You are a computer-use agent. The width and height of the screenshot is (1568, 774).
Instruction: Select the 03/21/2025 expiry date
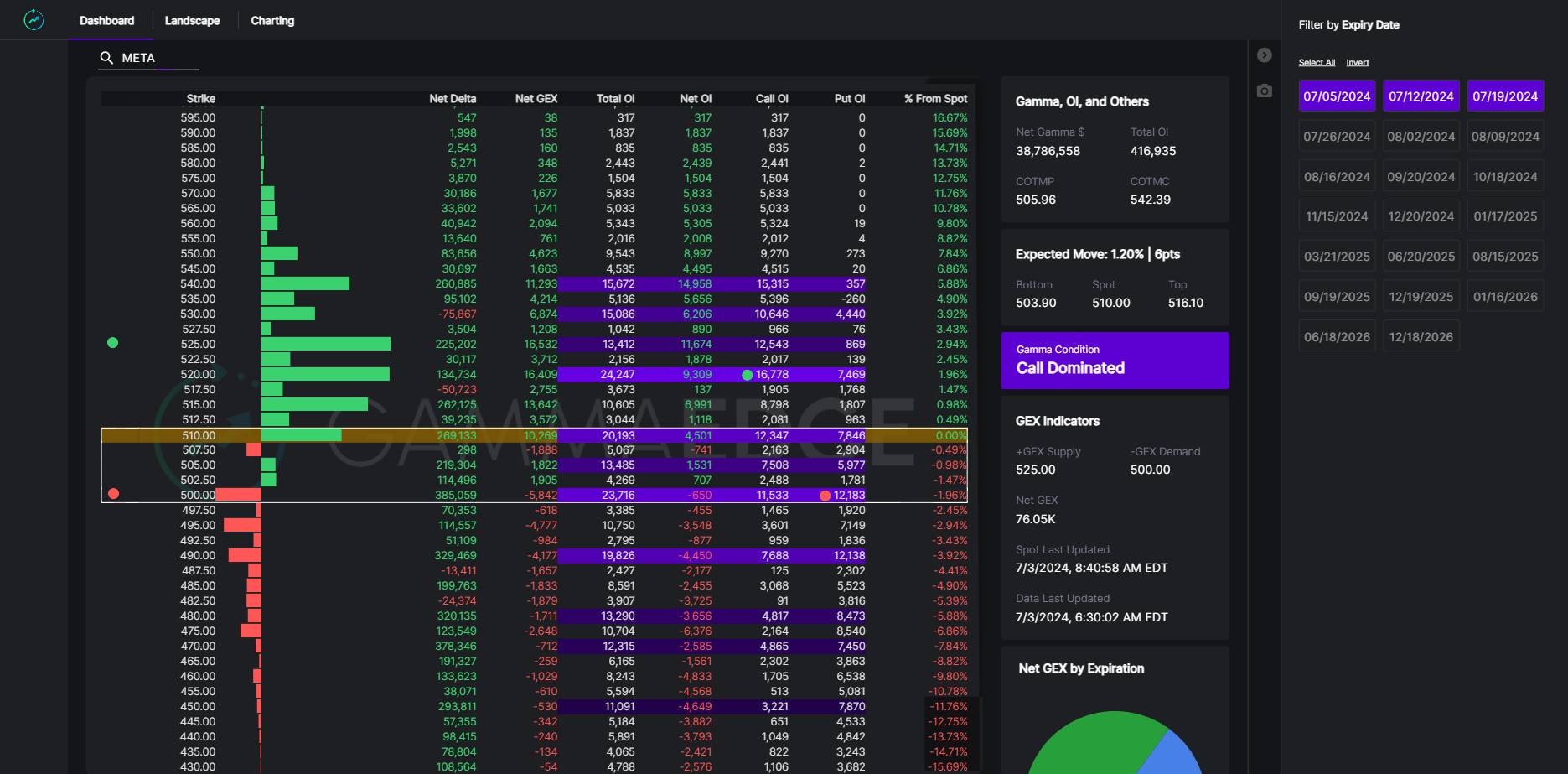pos(1337,256)
